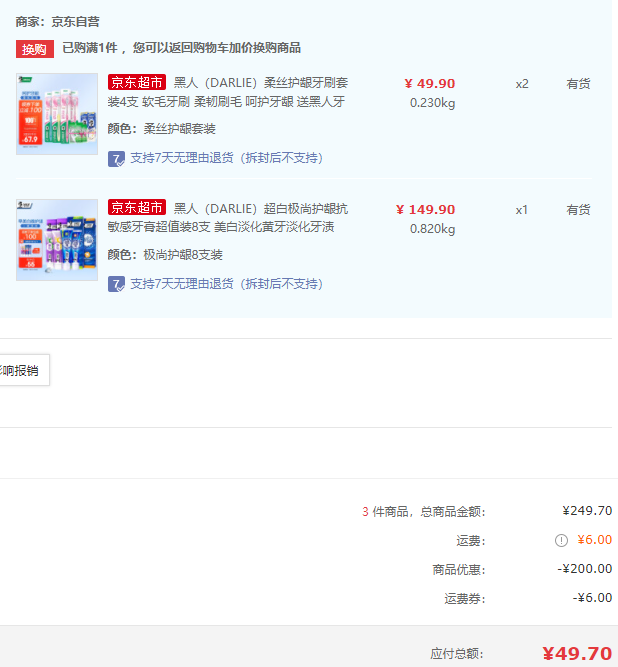Viewport: 618px width, 667px height.
Task: Click the shipping fee info icon next to ¥6.00
Action: 561,540
